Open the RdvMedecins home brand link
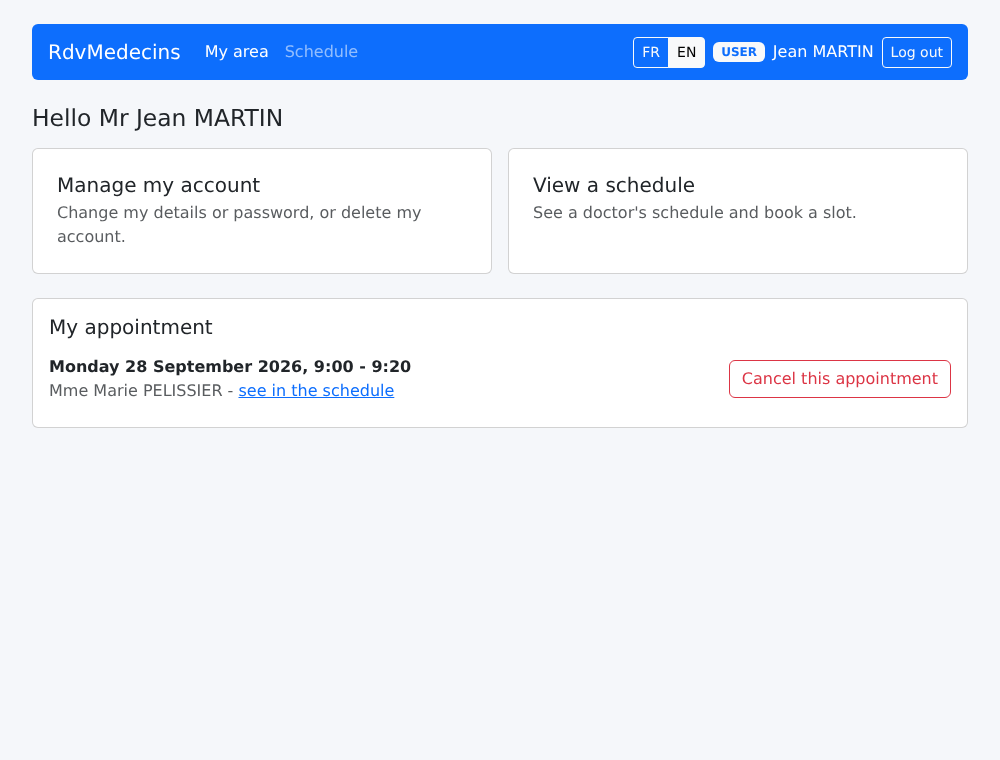Viewport: 1000px width, 760px height. coord(114,52)
